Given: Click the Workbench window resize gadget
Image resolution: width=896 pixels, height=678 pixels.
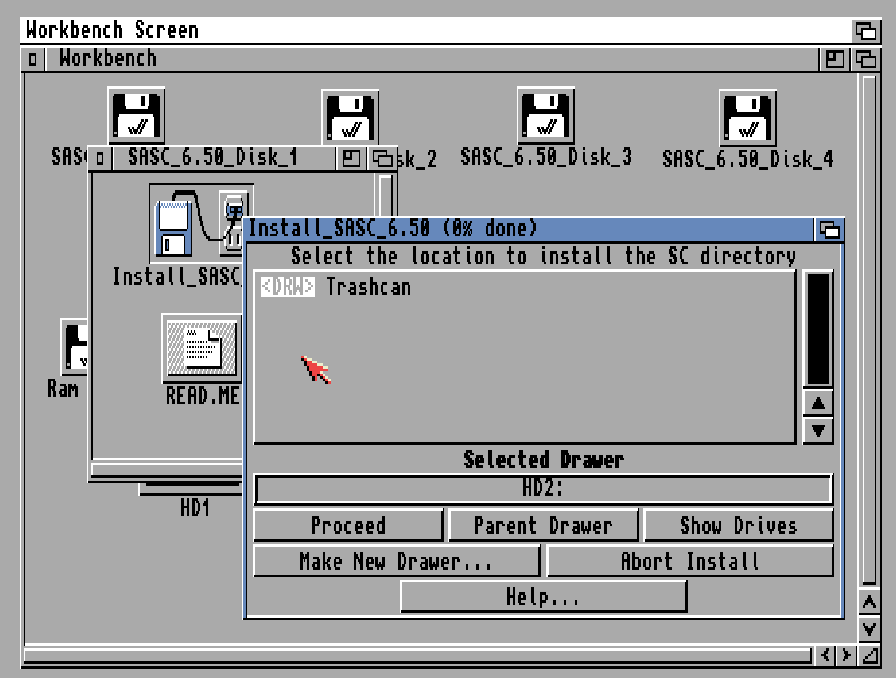Looking at the screenshot, I should 869,655.
